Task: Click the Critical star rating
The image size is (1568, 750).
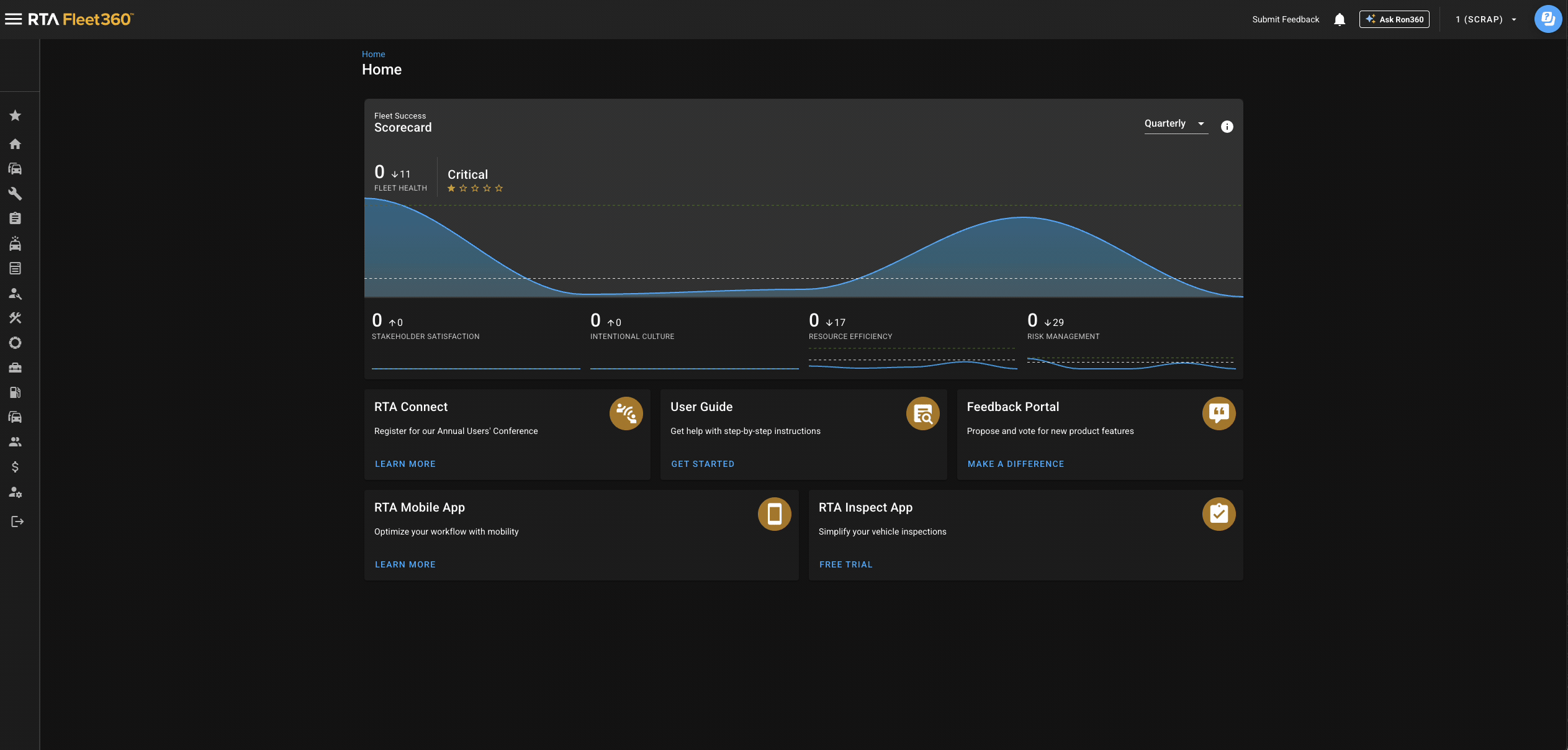Action: click(475, 188)
